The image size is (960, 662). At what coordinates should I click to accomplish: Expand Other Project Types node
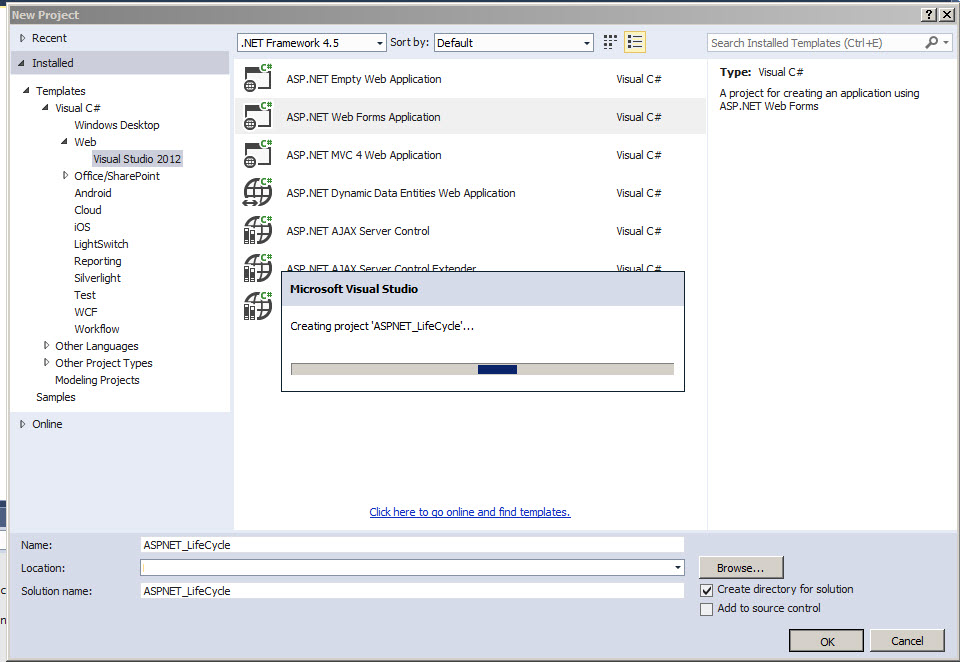coord(47,363)
